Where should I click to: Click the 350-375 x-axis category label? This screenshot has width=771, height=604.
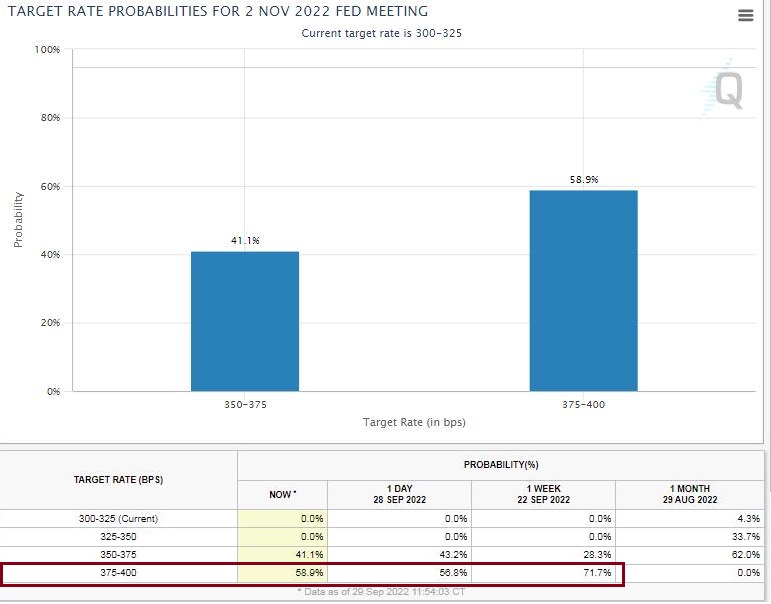click(x=245, y=405)
